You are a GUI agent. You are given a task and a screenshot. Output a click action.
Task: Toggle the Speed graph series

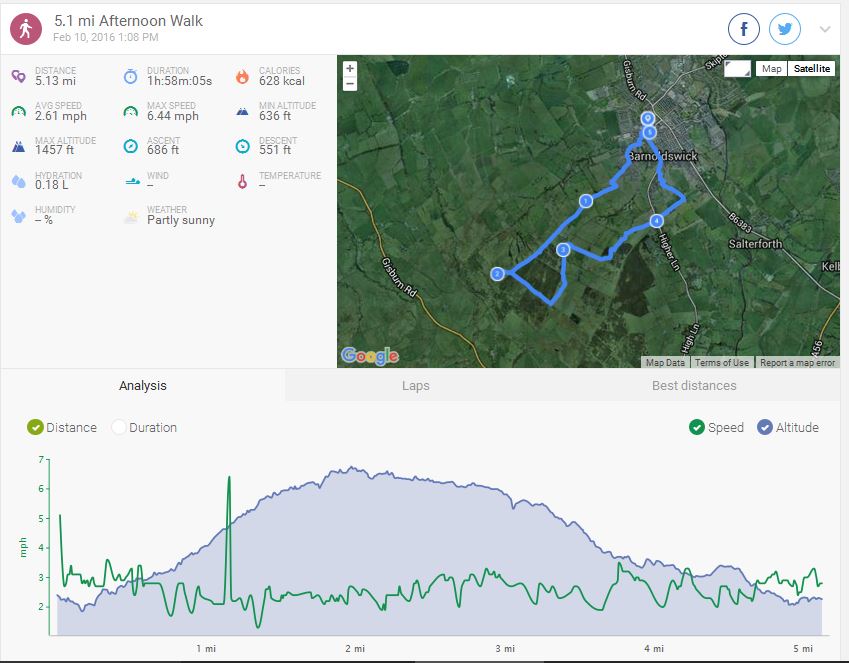[697, 428]
